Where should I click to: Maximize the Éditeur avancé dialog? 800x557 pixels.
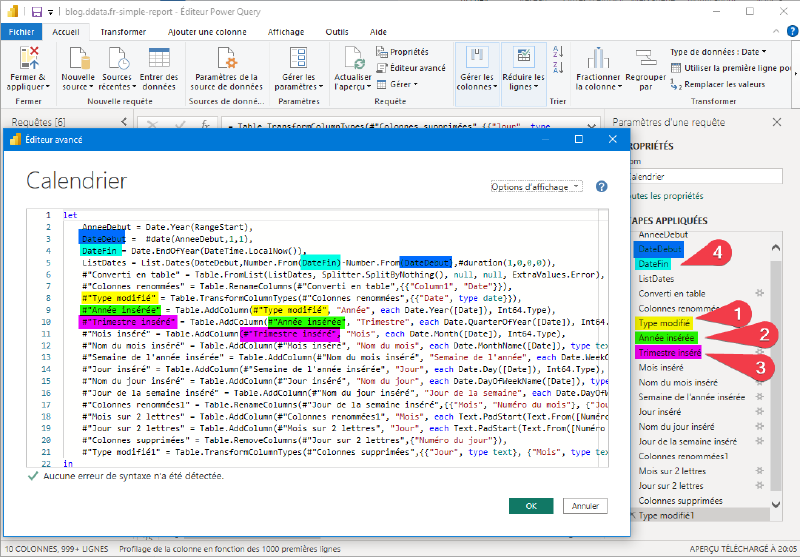pos(579,139)
